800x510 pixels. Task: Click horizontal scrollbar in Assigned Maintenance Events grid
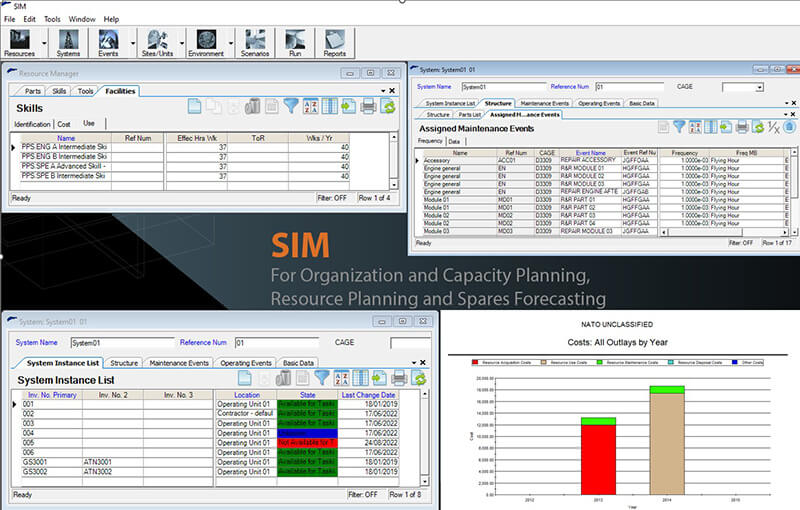(x=726, y=232)
